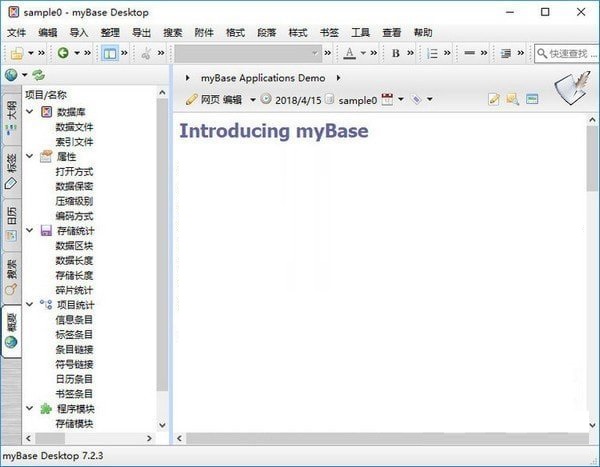The width and height of the screenshot is (600, 467).
Task: Collapse the 数据库 tree node
Action: pos(29,112)
